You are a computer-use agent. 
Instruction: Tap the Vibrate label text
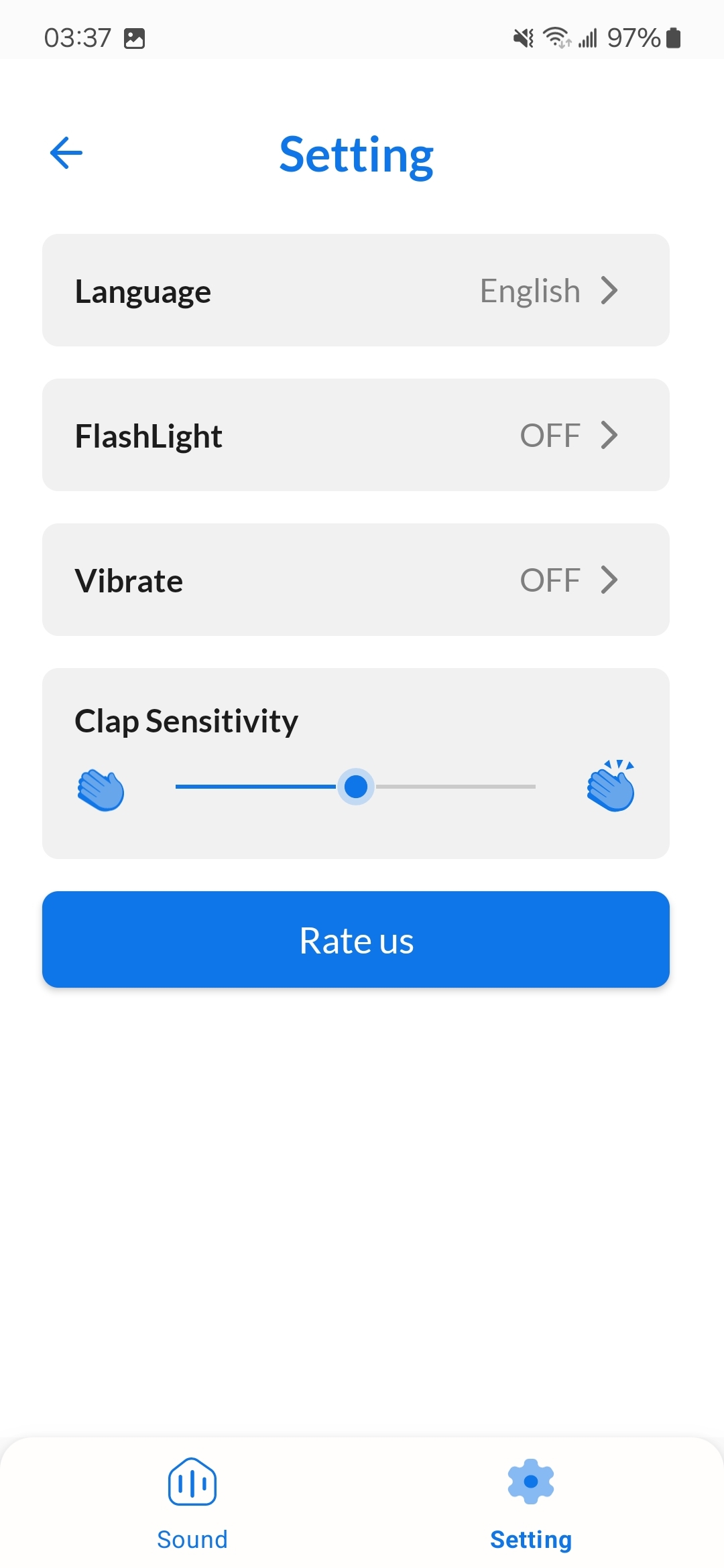[x=129, y=581]
